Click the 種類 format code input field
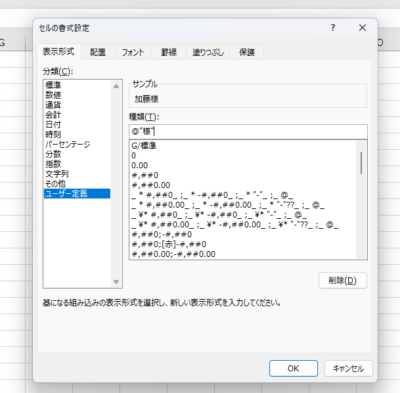 click(x=248, y=132)
